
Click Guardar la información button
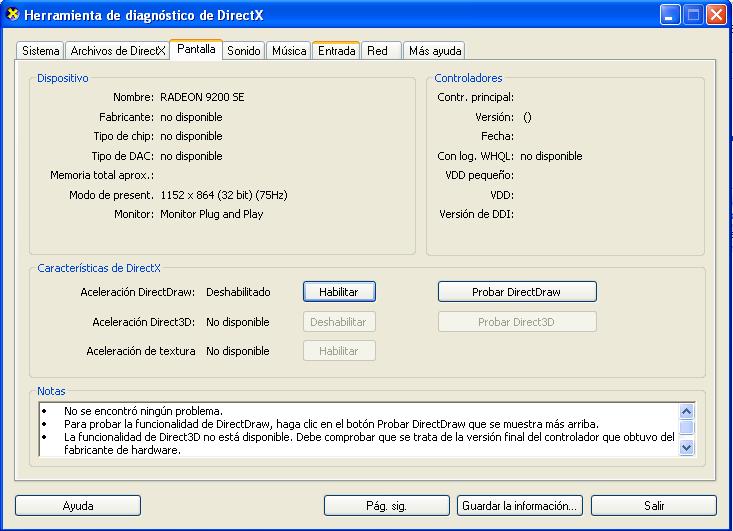[x=519, y=506]
